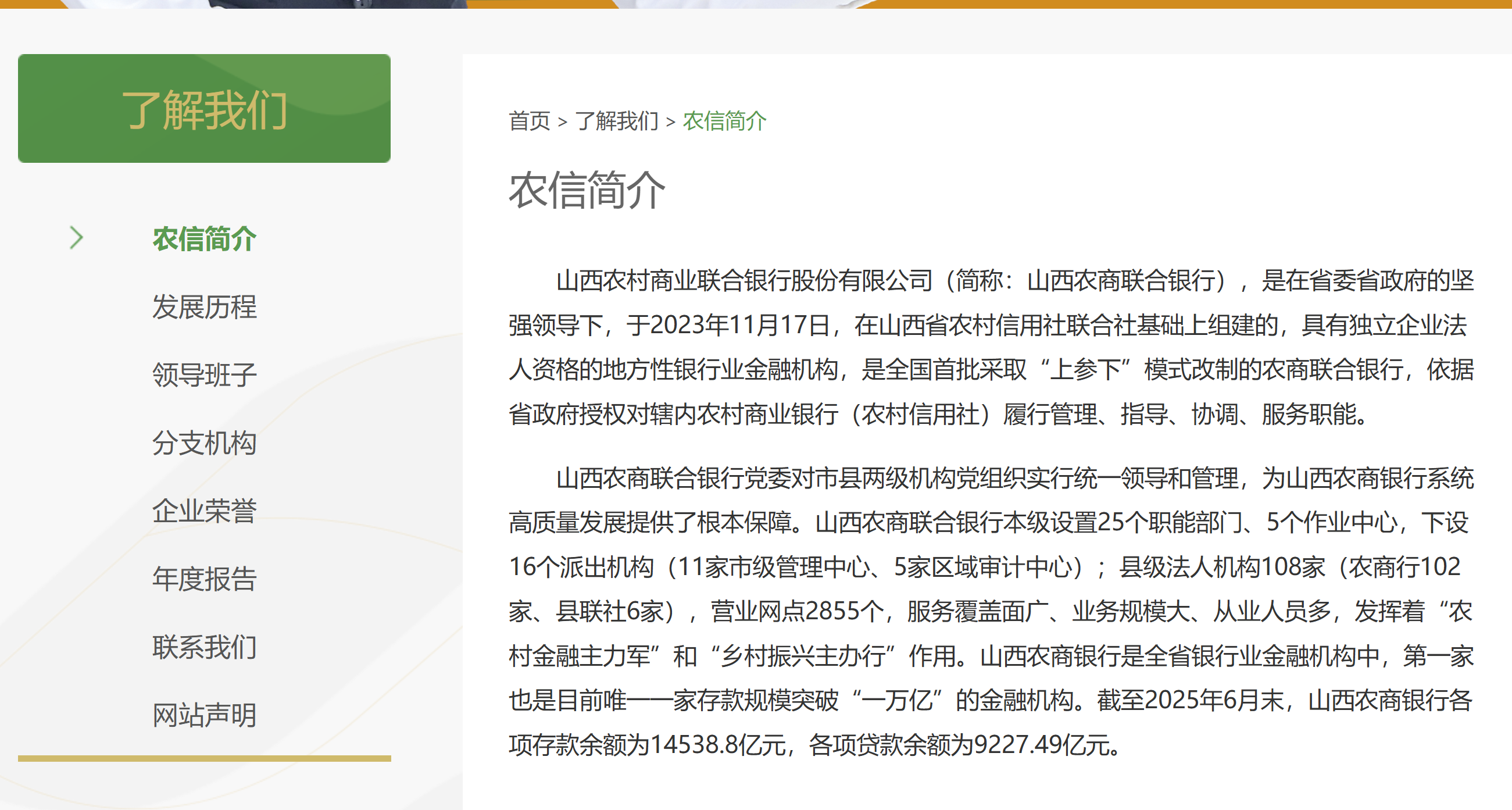Click the deposit figure 14538.8亿元
Viewport: 1512px width, 810px height.
tap(719, 745)
